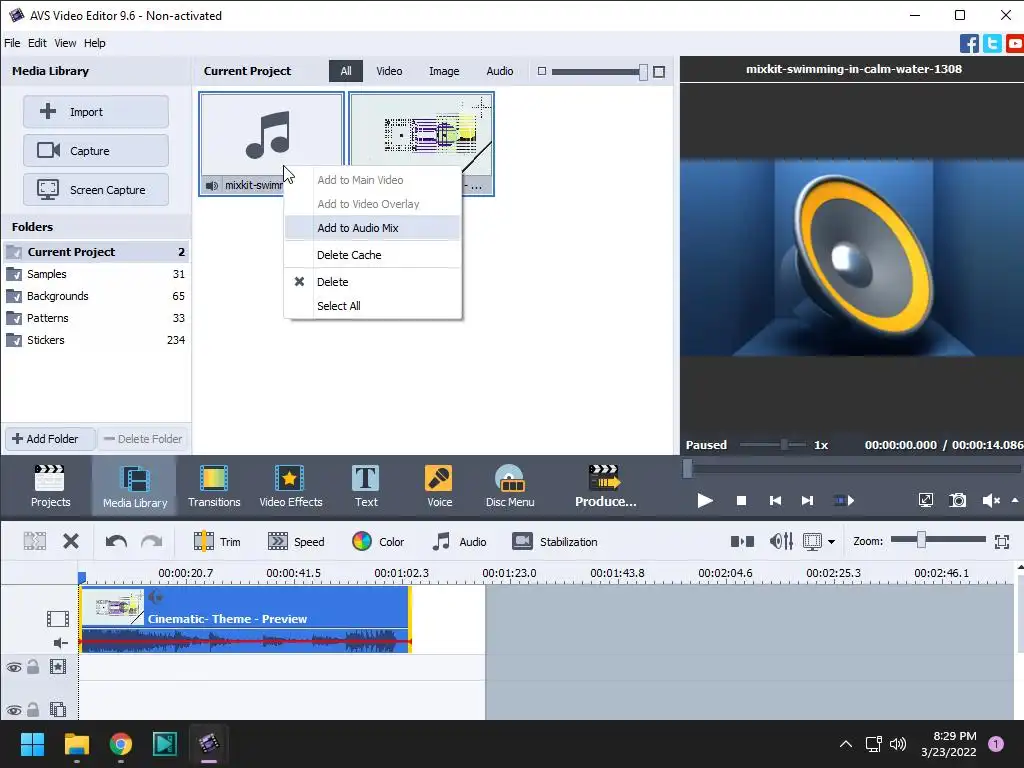Screen dimensions: 1024x768
Task: Open the Samples folder
Action: (95, 274)
